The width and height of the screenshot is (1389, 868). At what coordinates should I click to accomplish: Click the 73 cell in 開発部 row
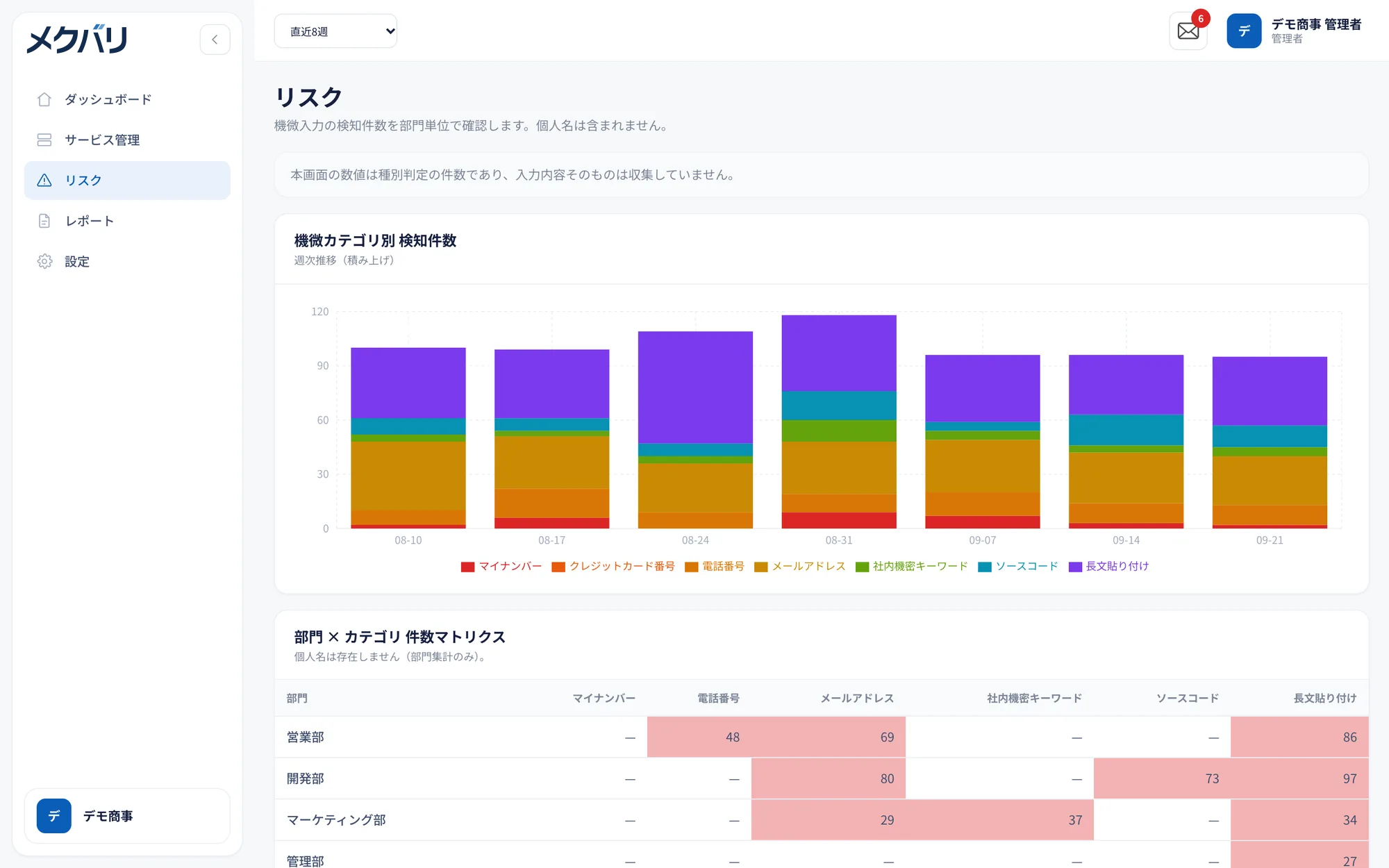(x=1162, y=778)
